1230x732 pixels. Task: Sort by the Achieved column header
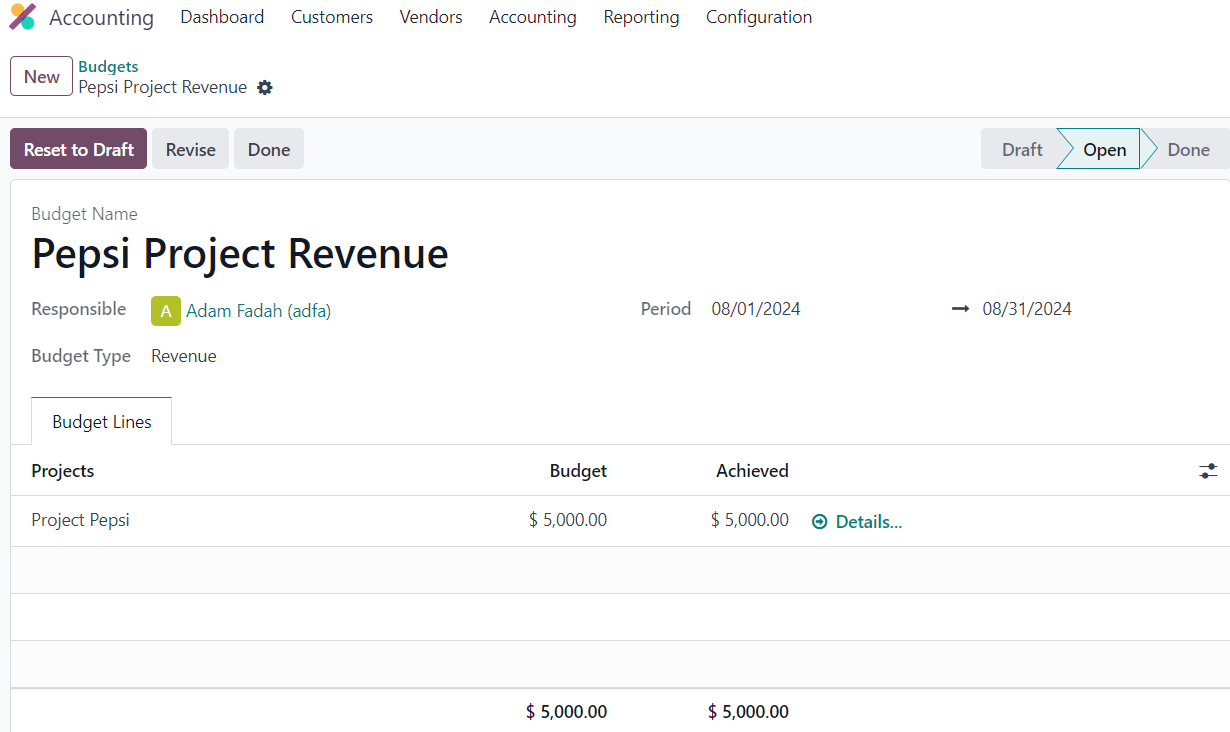click(x=752, y=471)
